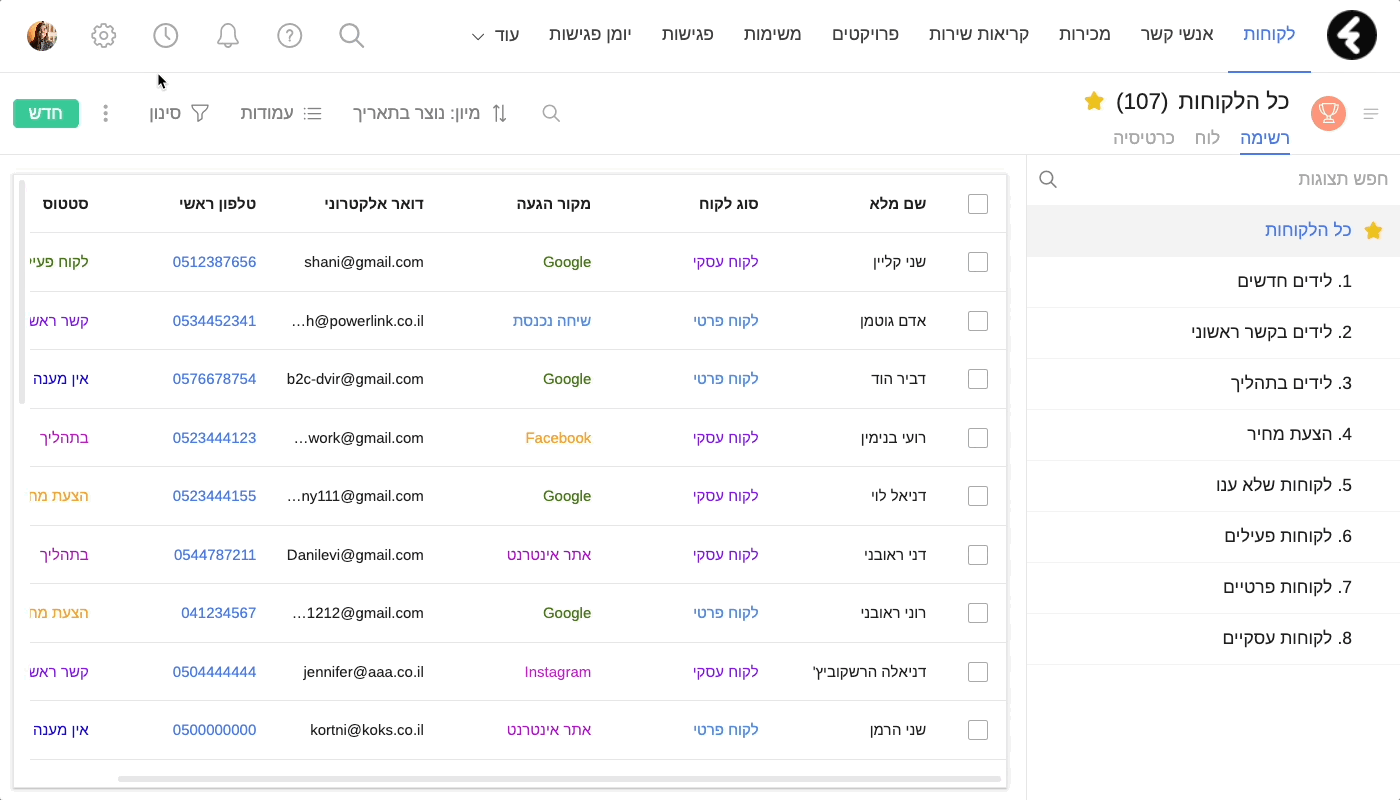Select the 1. לידים חדשים view

(x=1213, y=281)
